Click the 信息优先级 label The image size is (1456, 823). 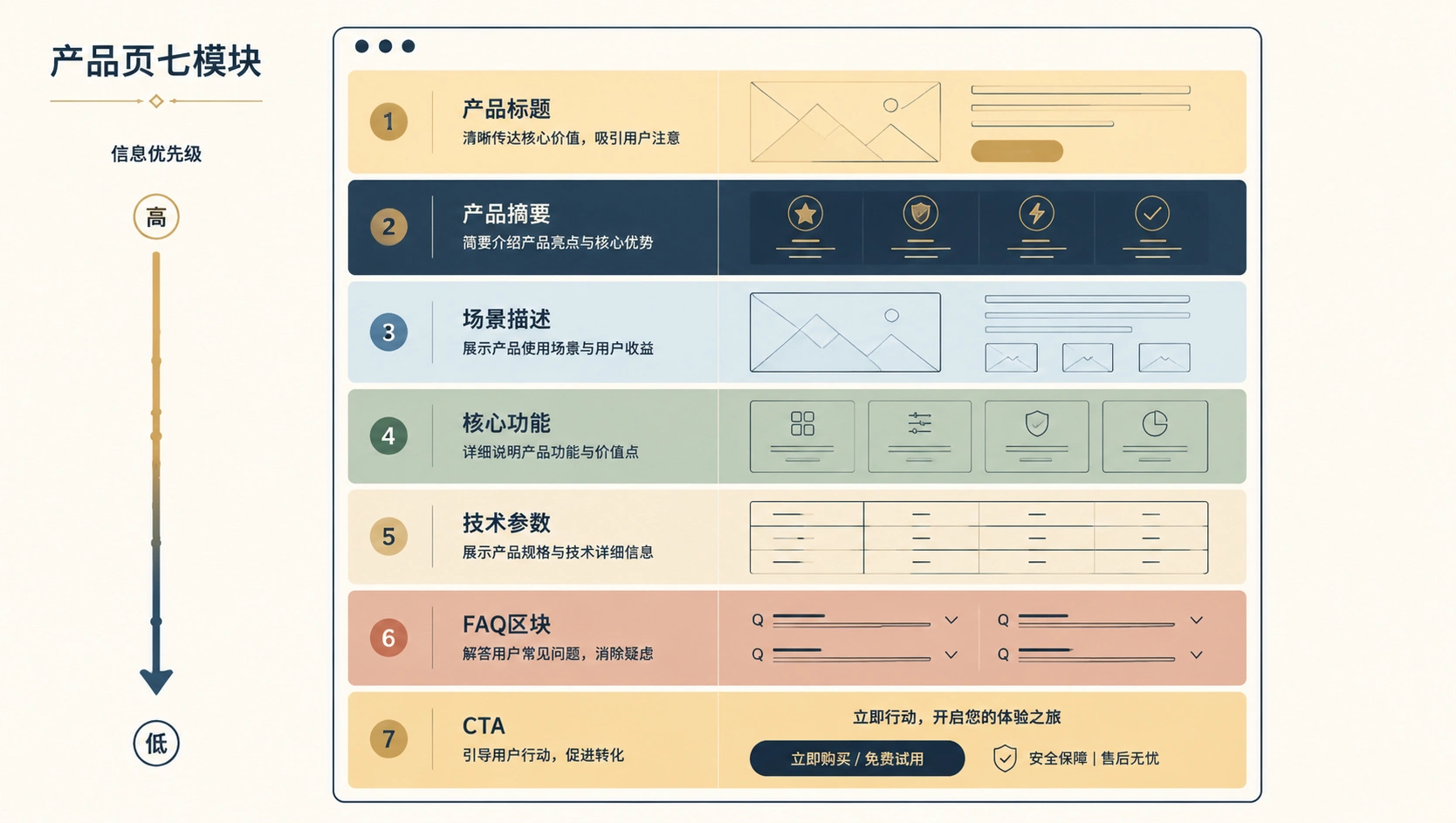156,154
